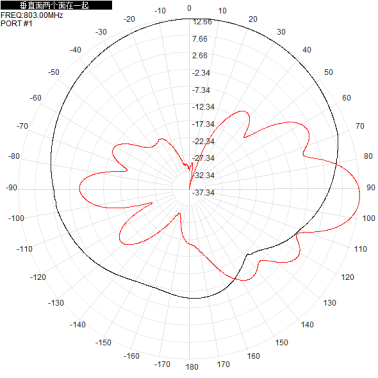Select the 150 degree angle label
Image resolution: width=378 pixels, height=378 pixels.
[282, 342]
